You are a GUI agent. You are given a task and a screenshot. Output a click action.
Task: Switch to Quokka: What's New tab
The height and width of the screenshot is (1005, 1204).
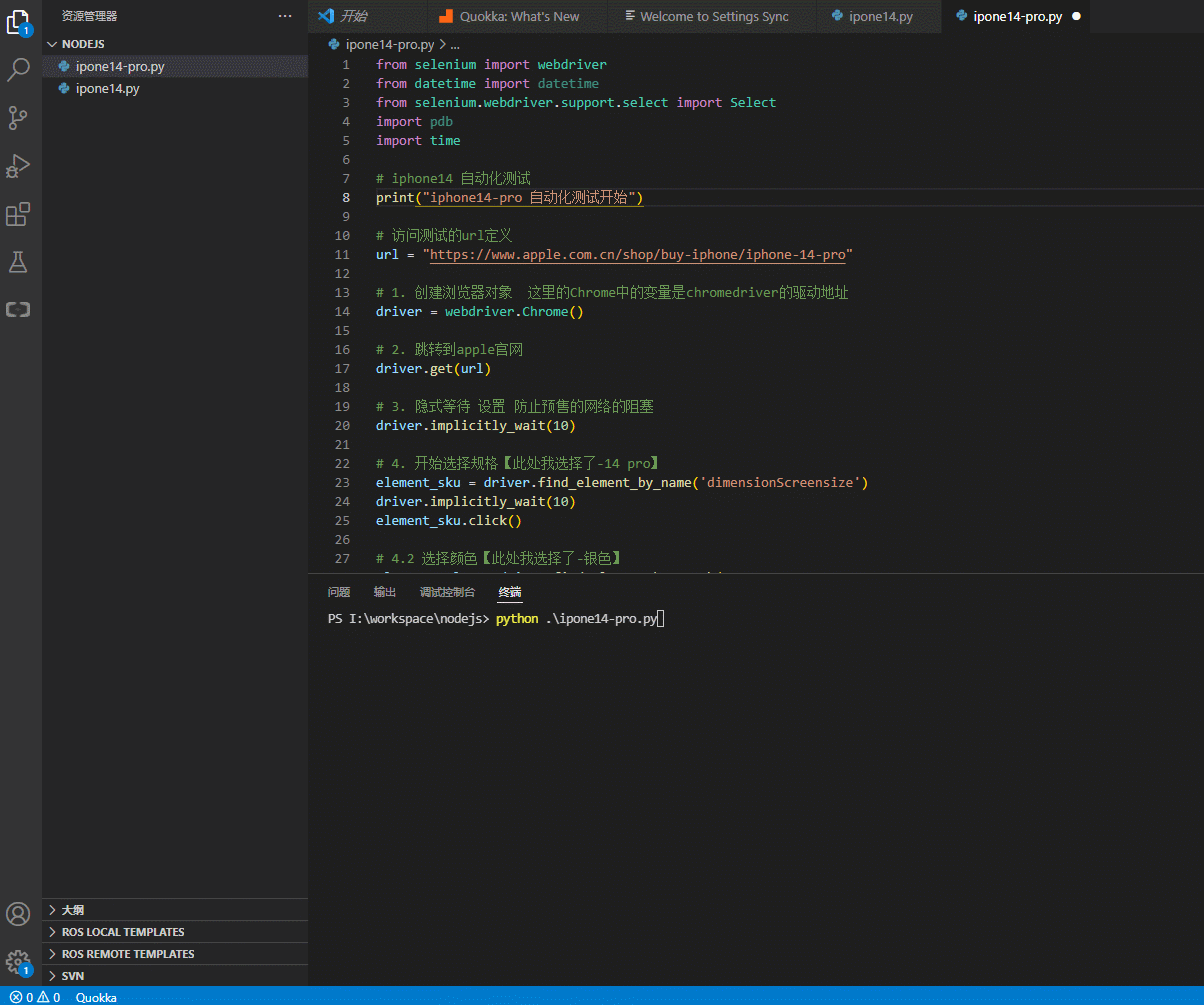pyautogui.click(x=519, y=16)
